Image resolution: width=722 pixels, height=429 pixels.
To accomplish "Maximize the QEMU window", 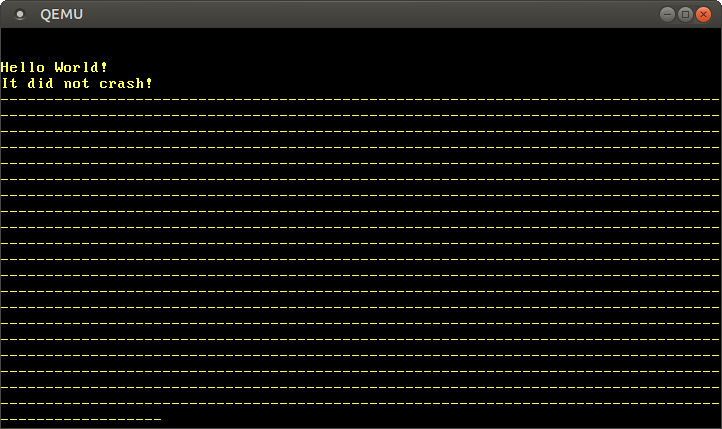I will coord(685,14).
